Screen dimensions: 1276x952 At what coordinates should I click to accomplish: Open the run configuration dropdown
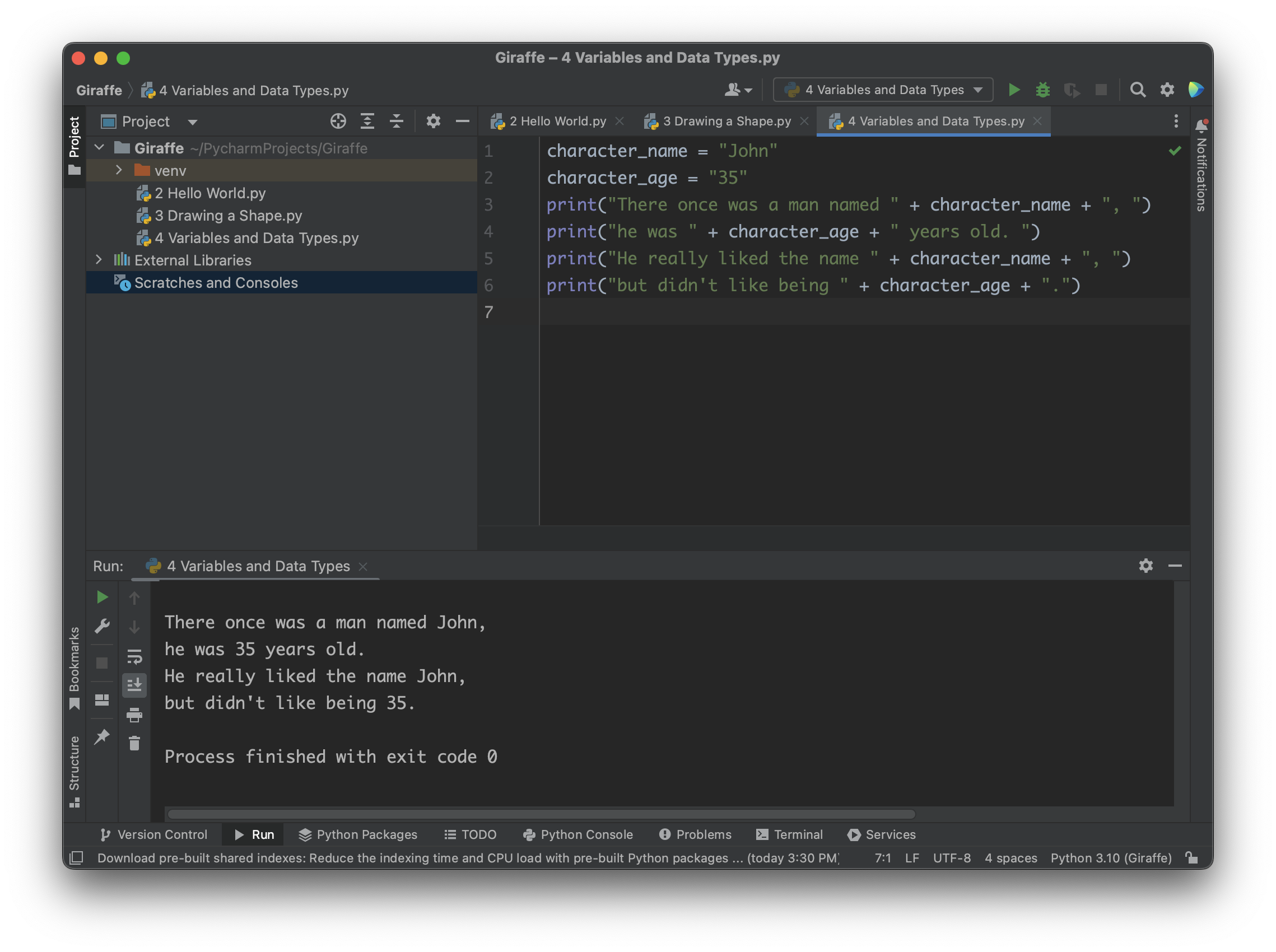click(x=882, y=90)
